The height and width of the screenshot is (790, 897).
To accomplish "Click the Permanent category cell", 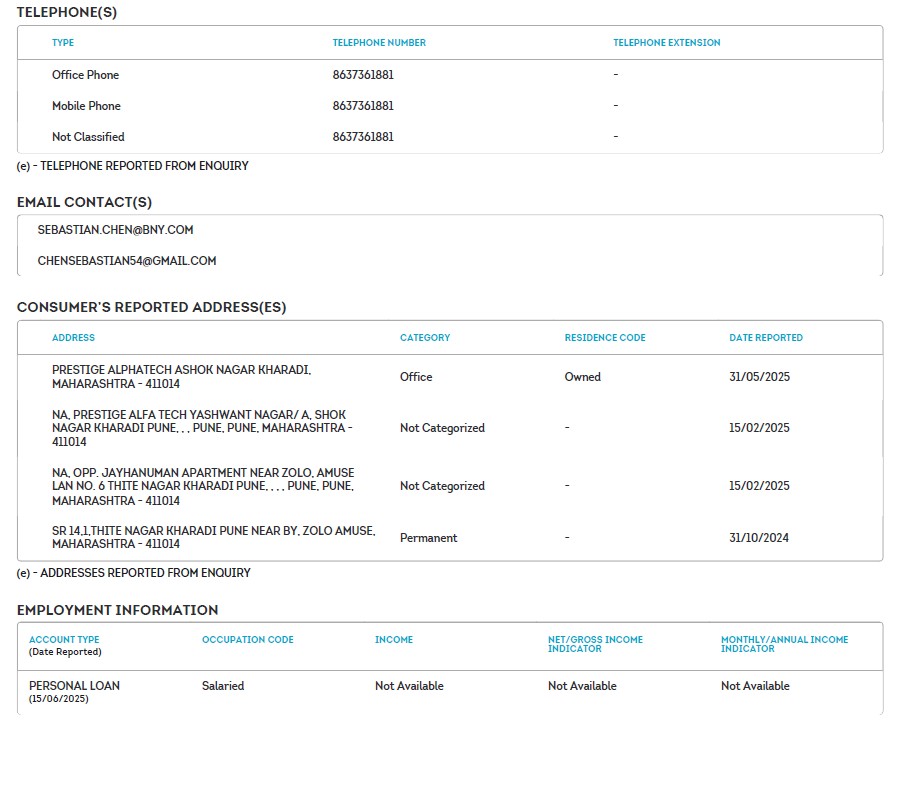I will pos(428,538).
